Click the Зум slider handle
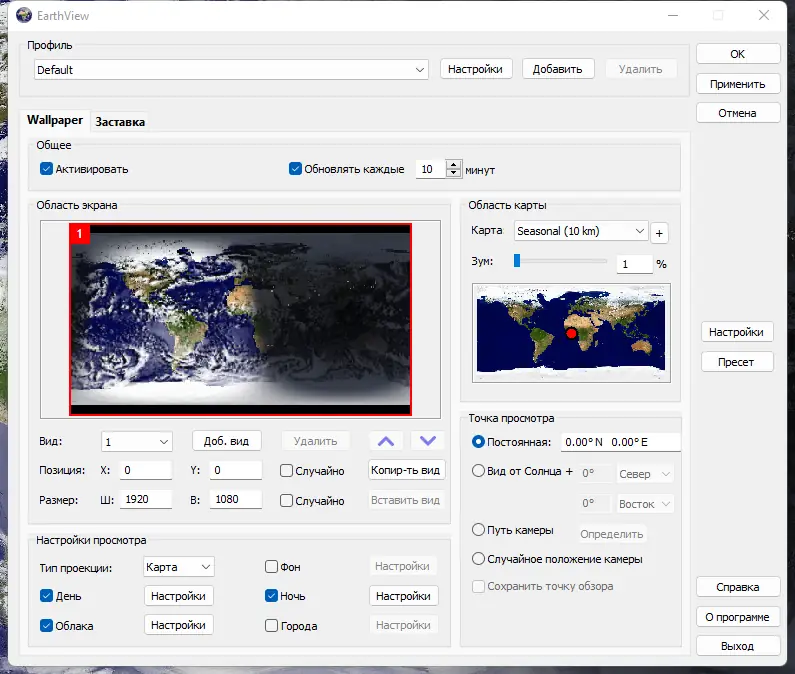This screenshot has height=674, width=795. [x=517, y=260]
